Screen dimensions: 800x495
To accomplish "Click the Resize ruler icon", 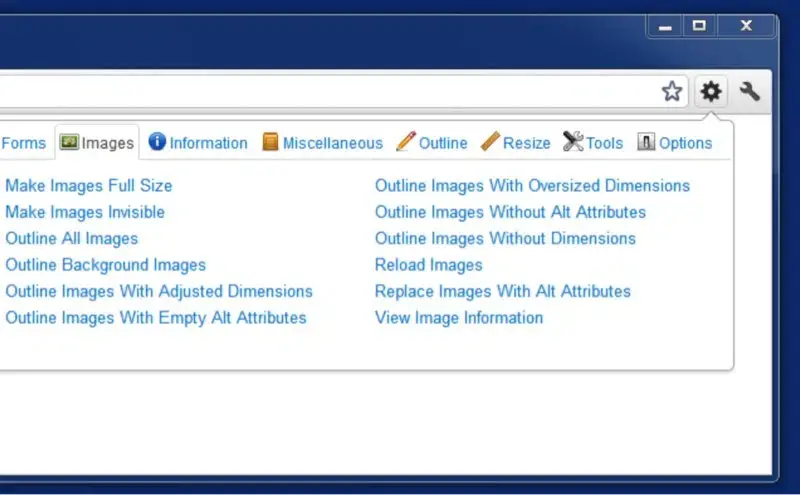I will tap(490, 141).
